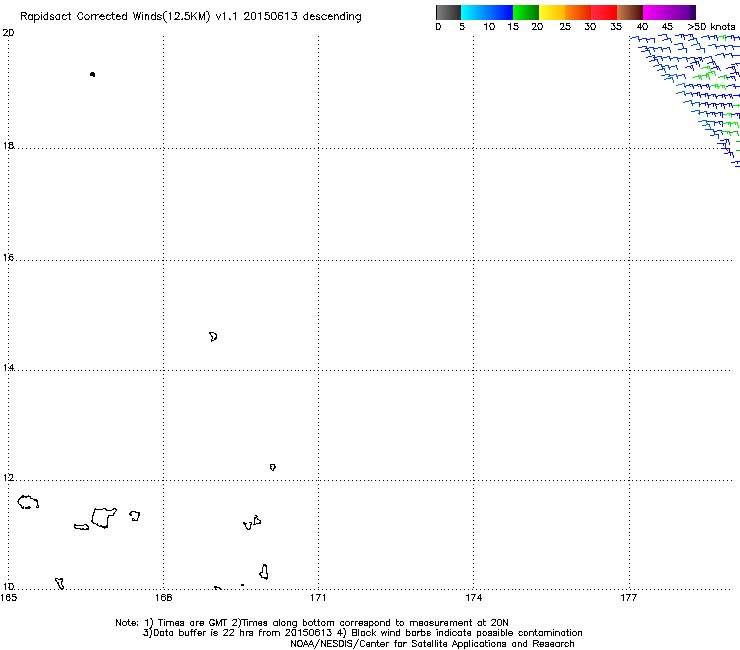Click the Rapidscat Corrected Winds chart title
This screenshot has height=650, width=740.
191,16
